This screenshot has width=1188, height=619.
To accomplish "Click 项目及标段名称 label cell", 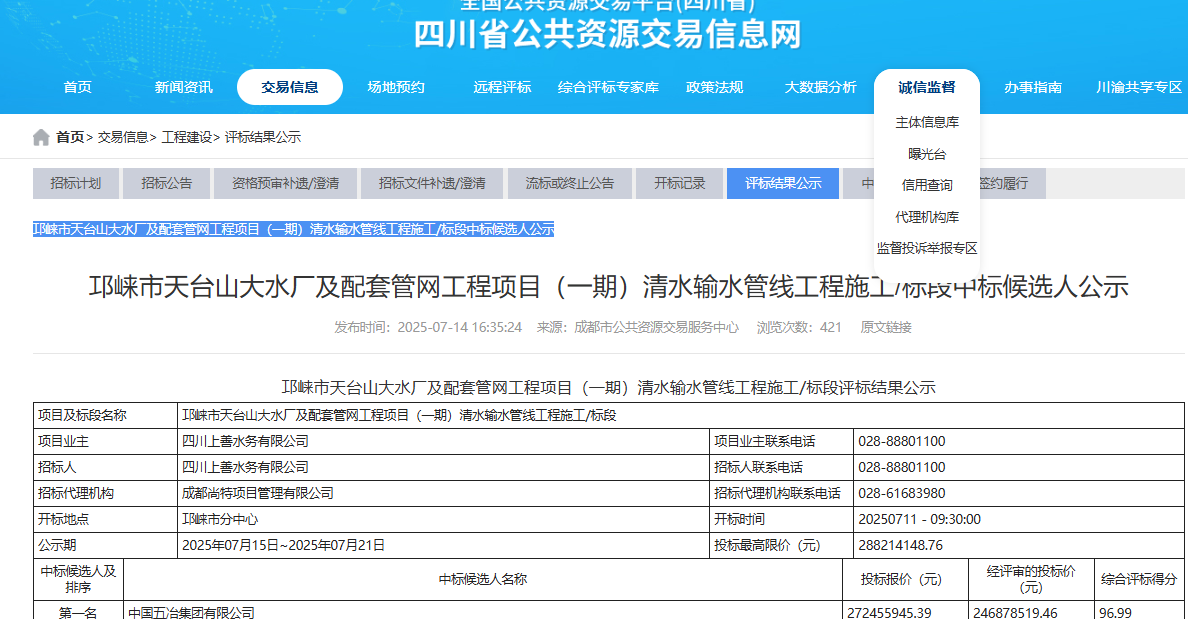I will (x=105, y=415).
